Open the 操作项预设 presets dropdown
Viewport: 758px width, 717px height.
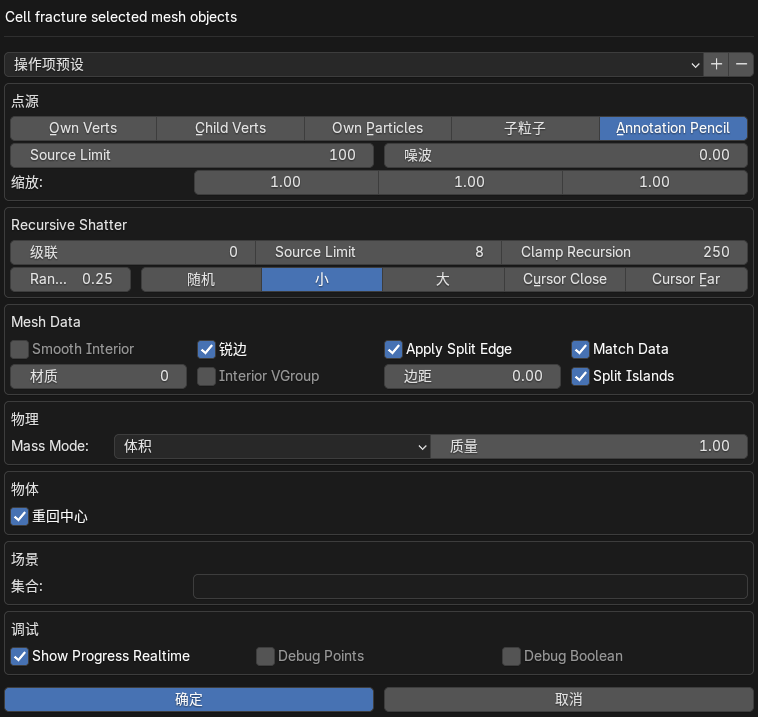coord(354,64)
